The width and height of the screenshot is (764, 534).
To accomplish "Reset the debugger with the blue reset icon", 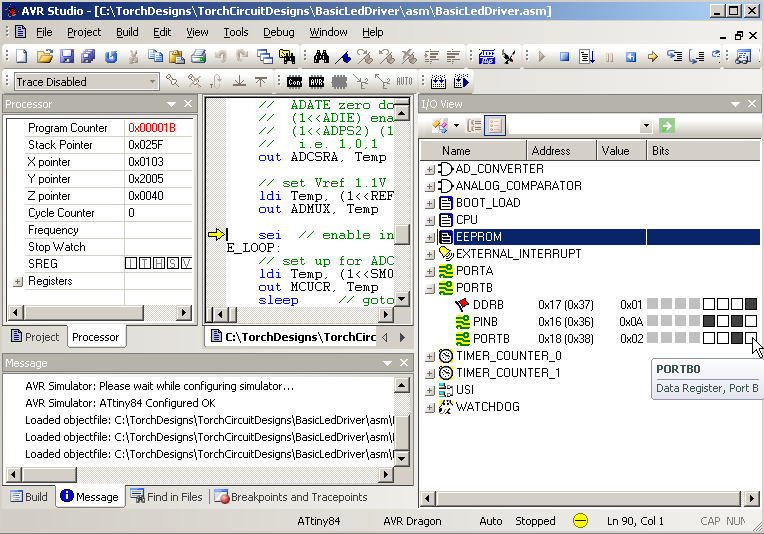I will 630,57.
